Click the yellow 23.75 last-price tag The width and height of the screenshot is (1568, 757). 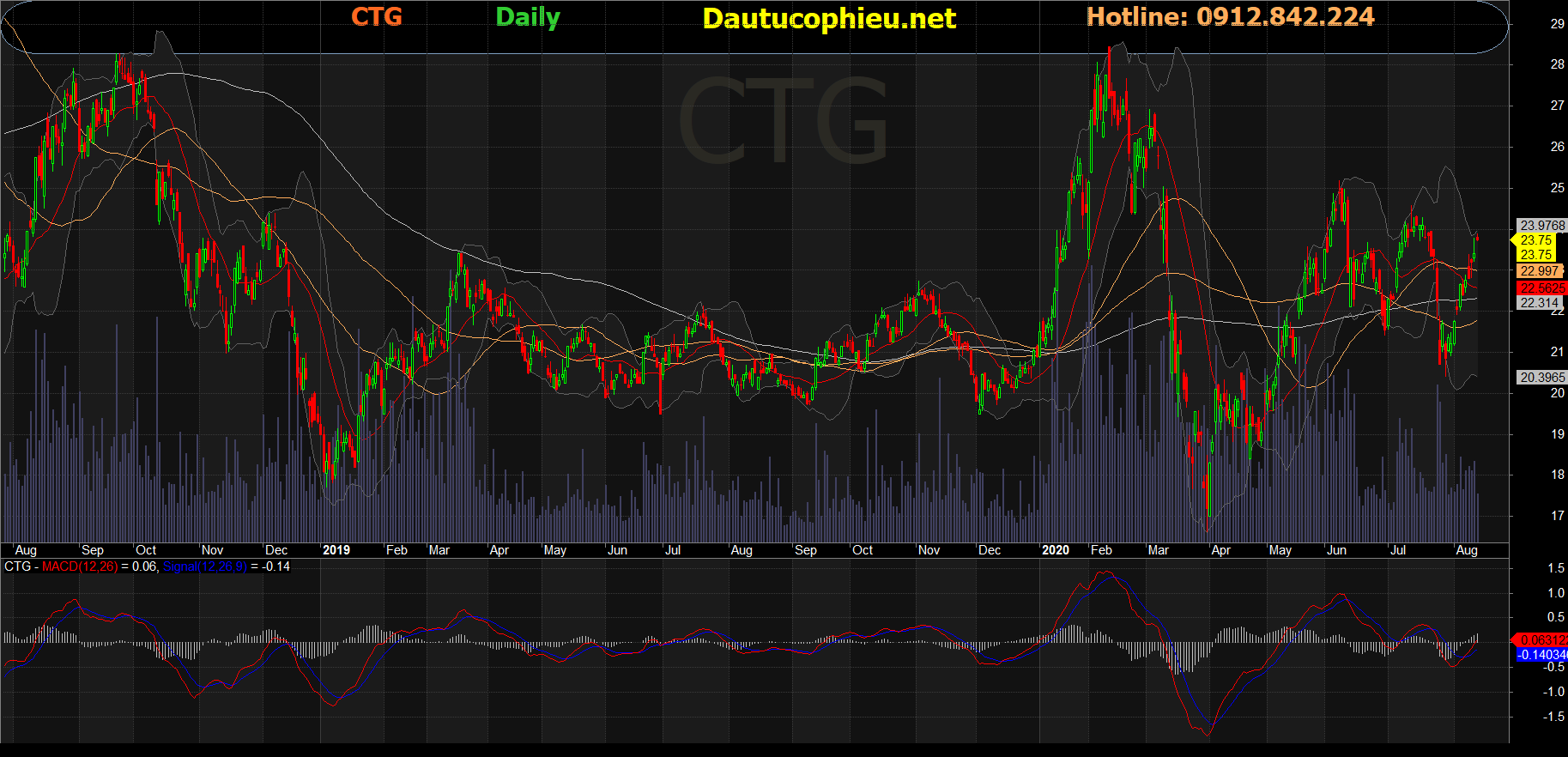(x=1535, y=240)
